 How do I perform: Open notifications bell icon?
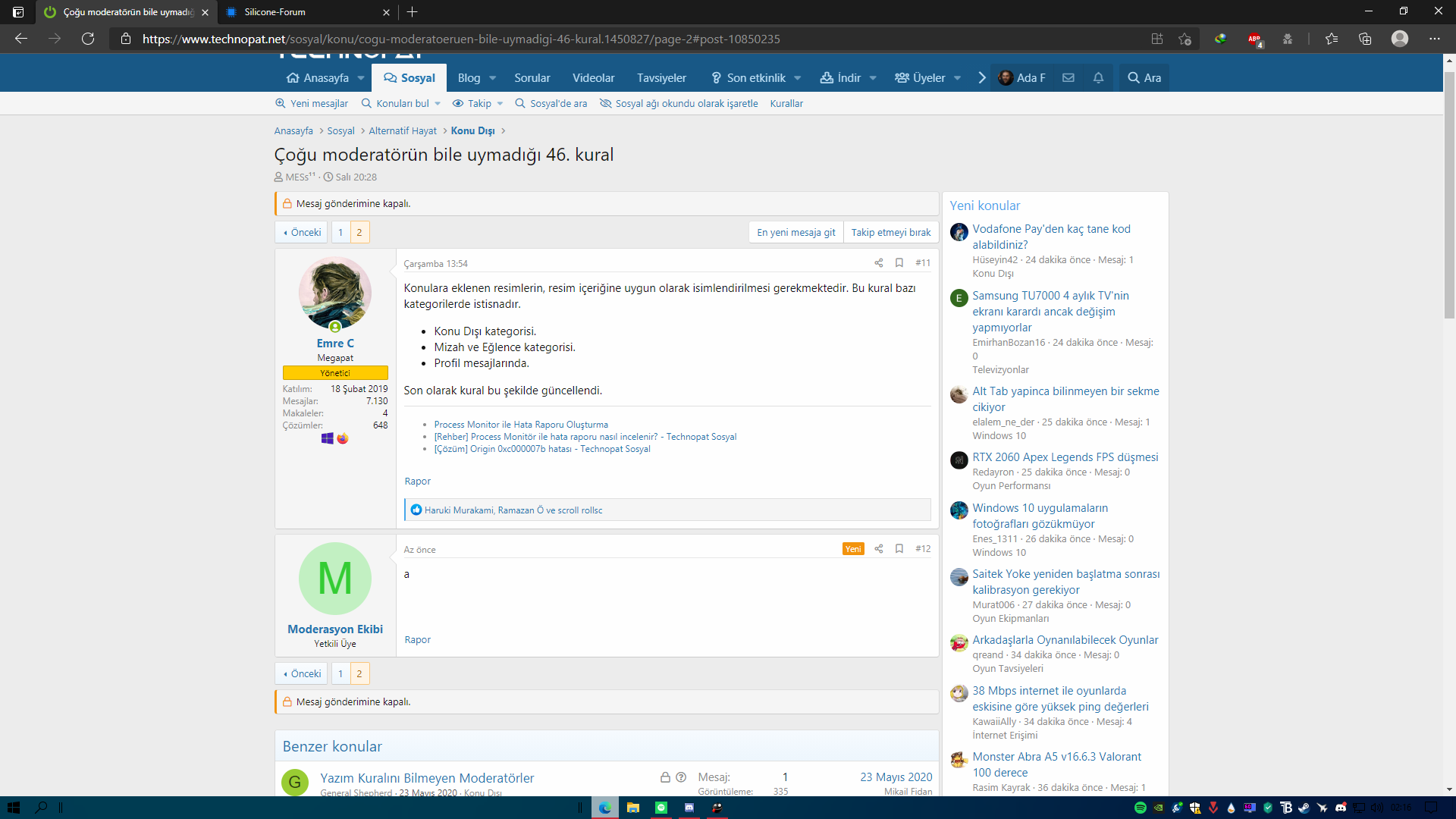1098,77
